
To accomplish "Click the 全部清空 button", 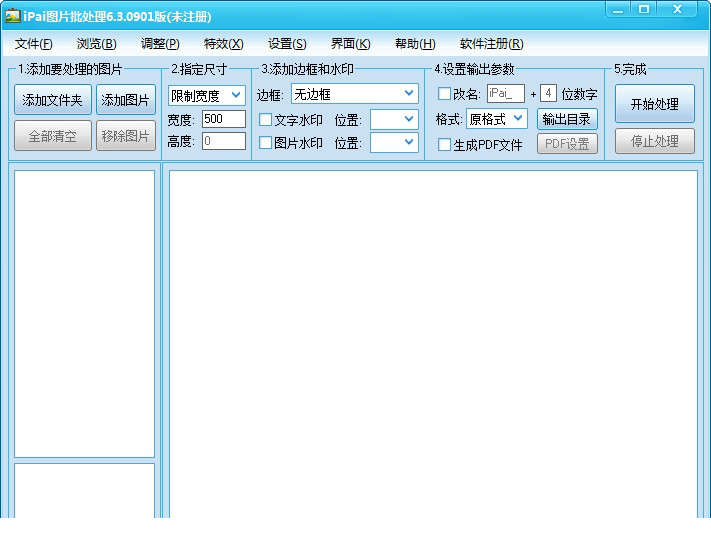I will pos(53,136).
